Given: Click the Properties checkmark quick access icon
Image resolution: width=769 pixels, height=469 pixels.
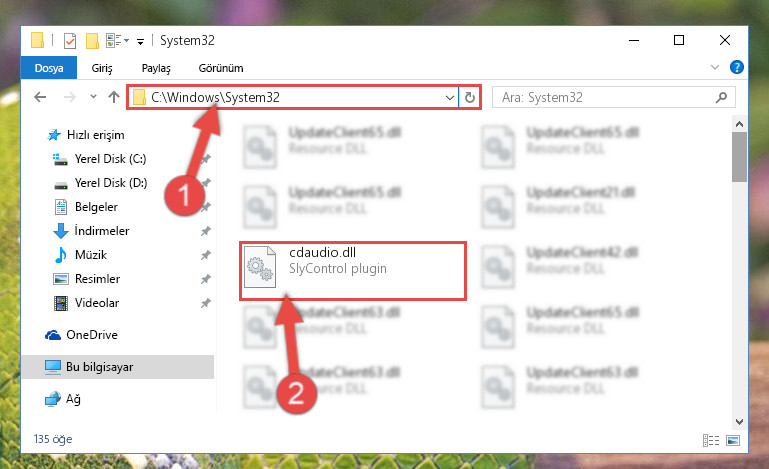Looking at the screenshot, I should (70, 41).
